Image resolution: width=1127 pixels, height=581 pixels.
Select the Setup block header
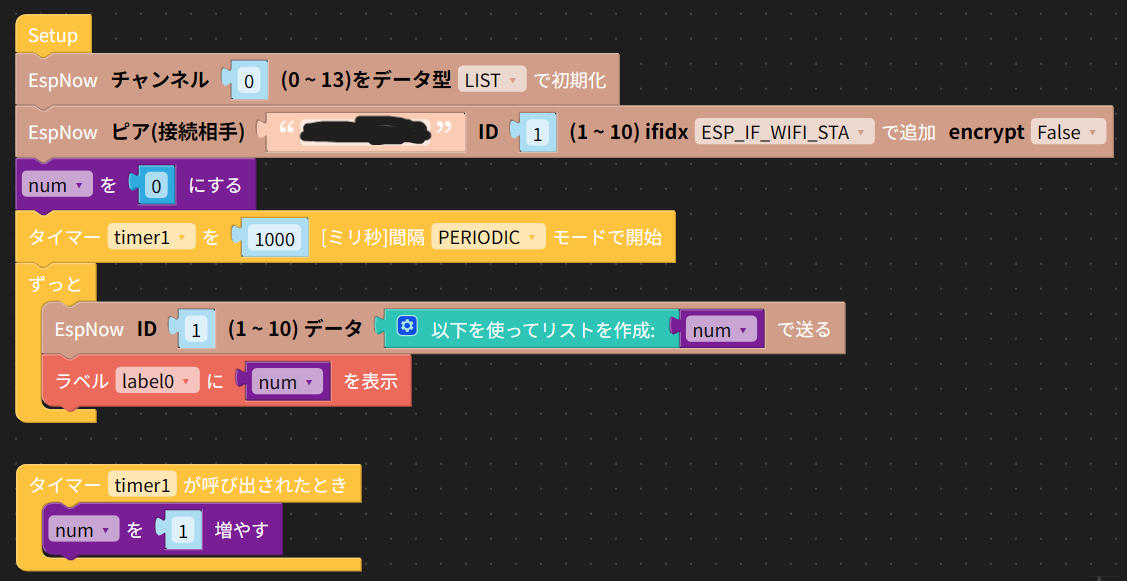pos(52,35)
